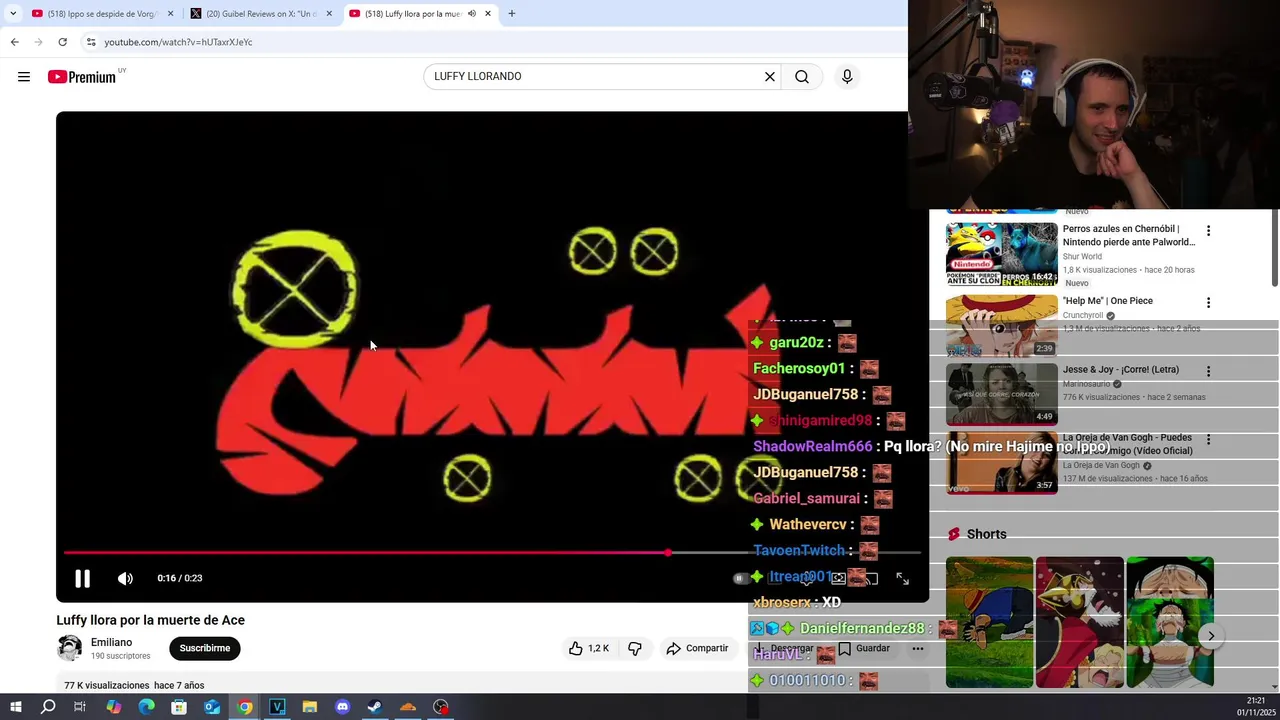Start voice search with microphone icon

pyautogui.click(x=847, y=77)
